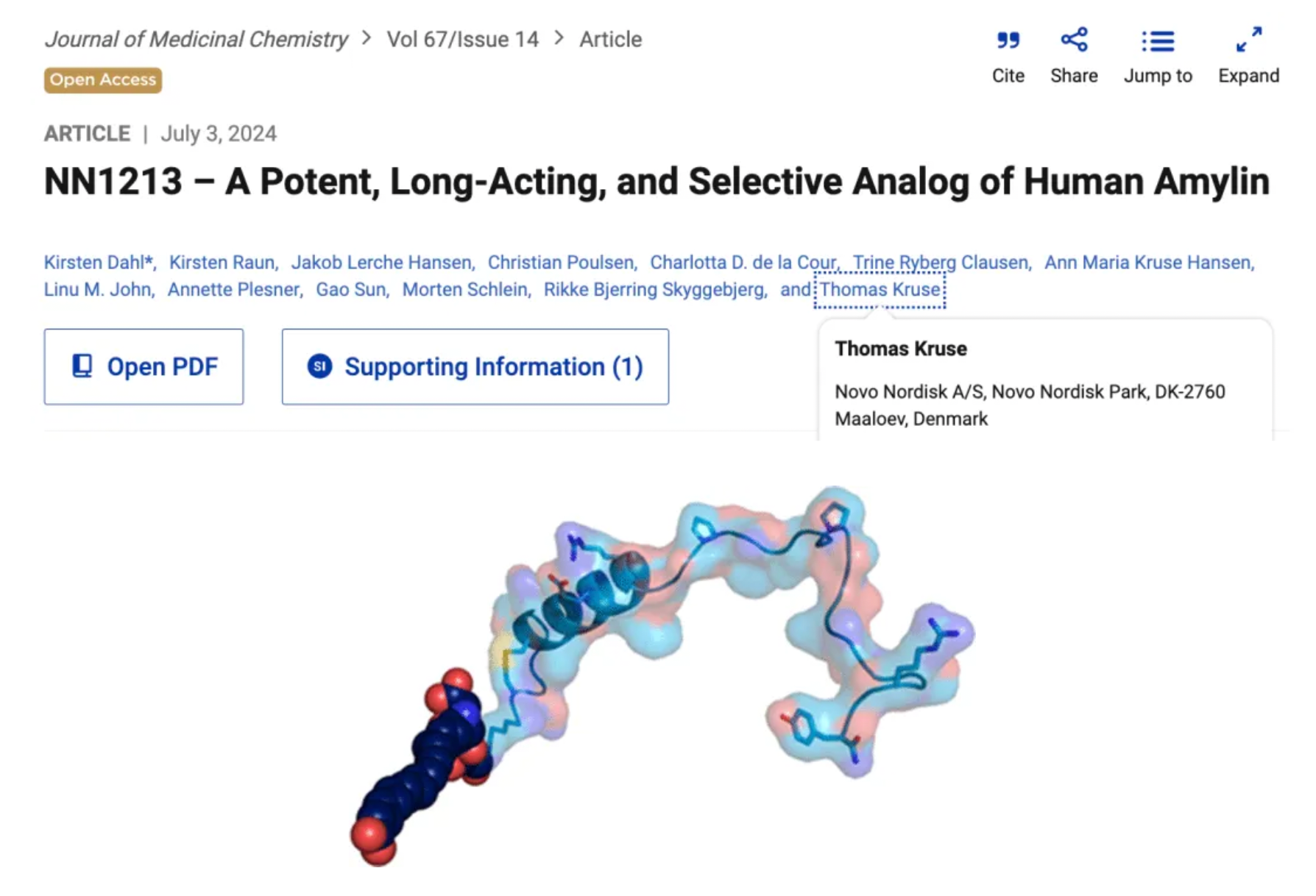Click author Kirsten Raun link
The width and height of the screenshot is (1316, 896).
pos(222,263)
